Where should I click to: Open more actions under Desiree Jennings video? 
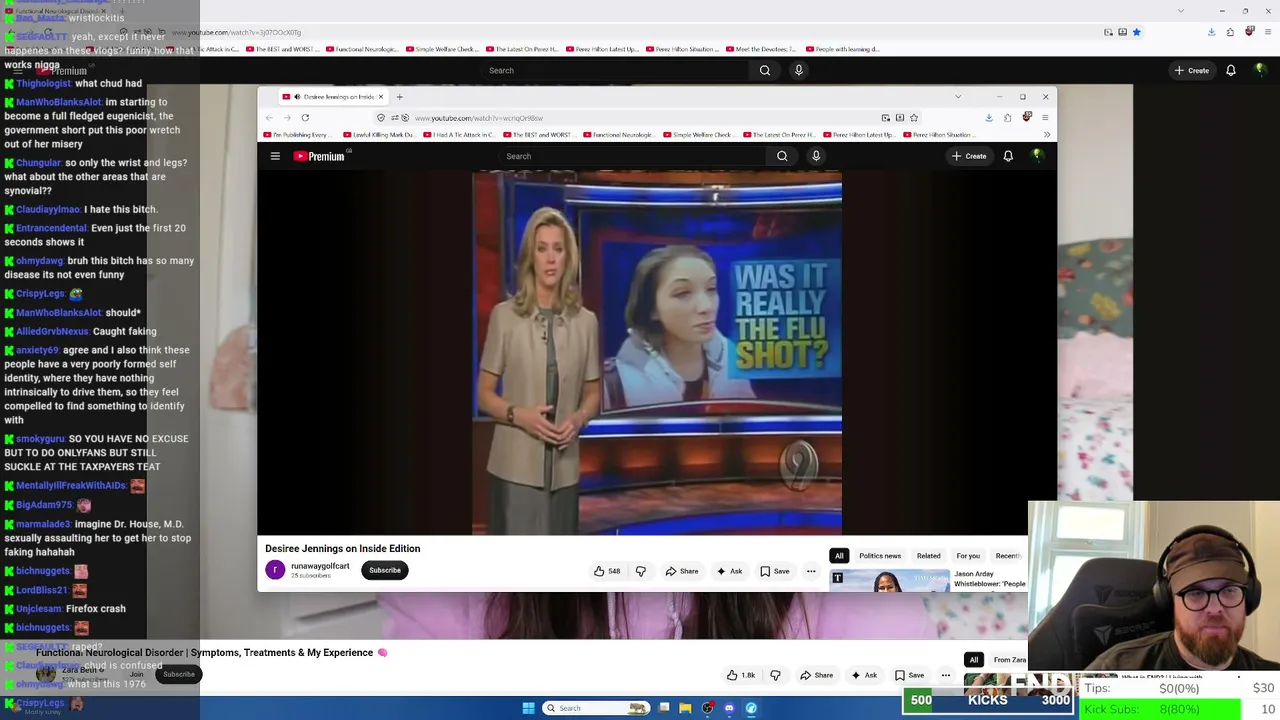click(811, 571)
